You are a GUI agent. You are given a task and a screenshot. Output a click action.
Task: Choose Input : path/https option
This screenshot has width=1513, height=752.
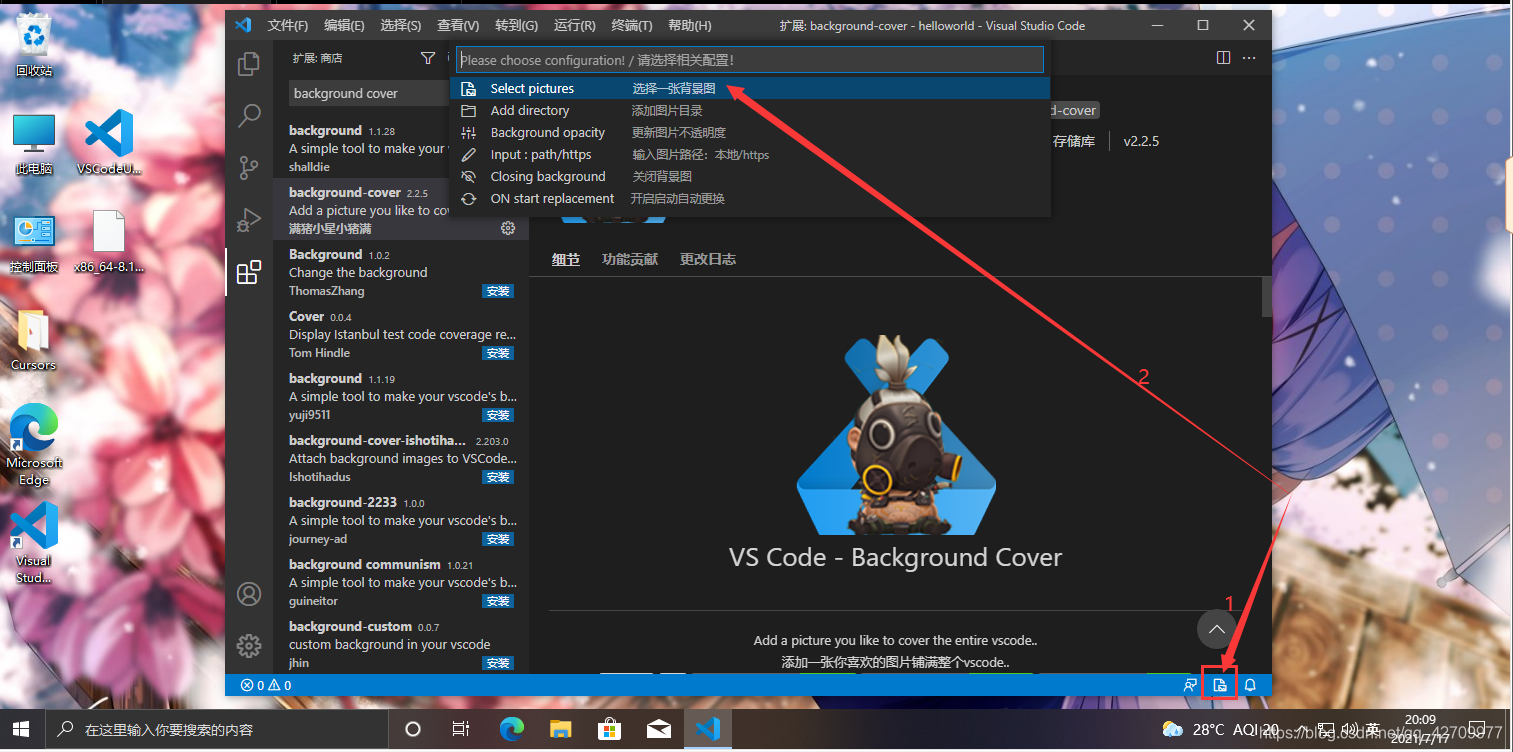(750, 154)
